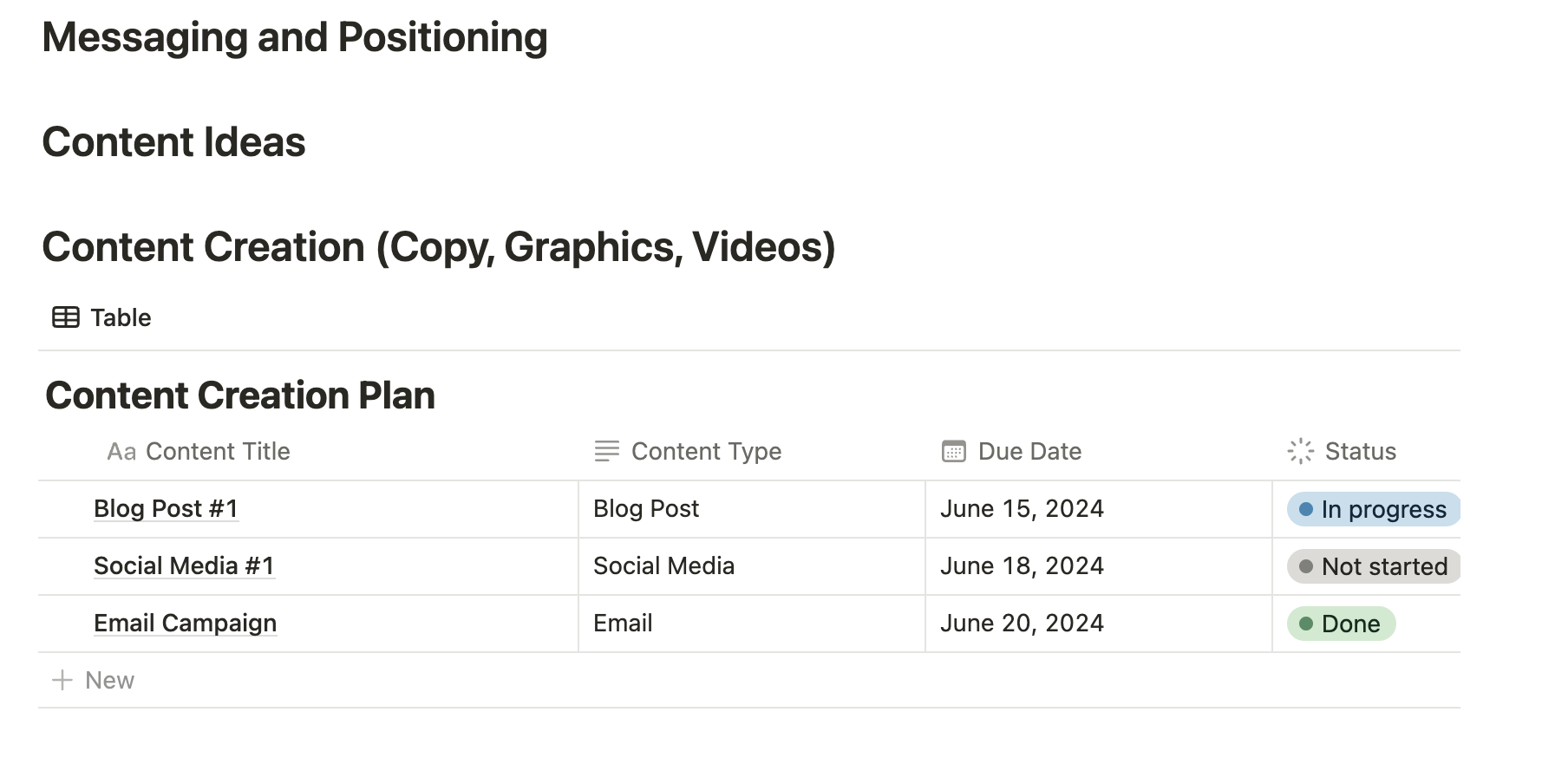Image resolution: width=1542 pixels, height=784 pixels.
Task: Change the In progress status tag
Action: pyautogui.click(x=1373, y=510)
